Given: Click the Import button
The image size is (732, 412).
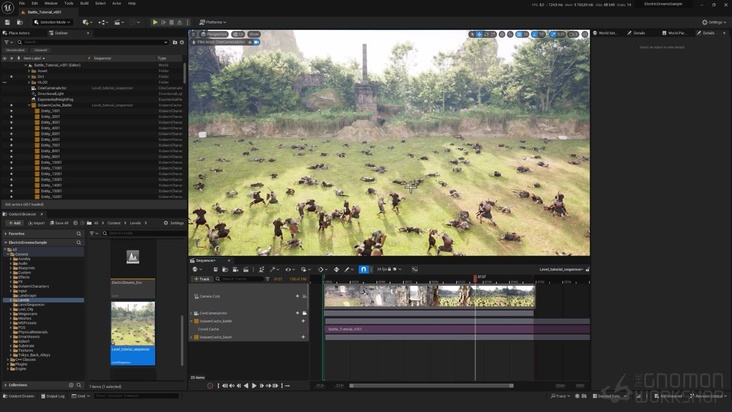Looking at the screenshot, I should (x=36, y=223).
